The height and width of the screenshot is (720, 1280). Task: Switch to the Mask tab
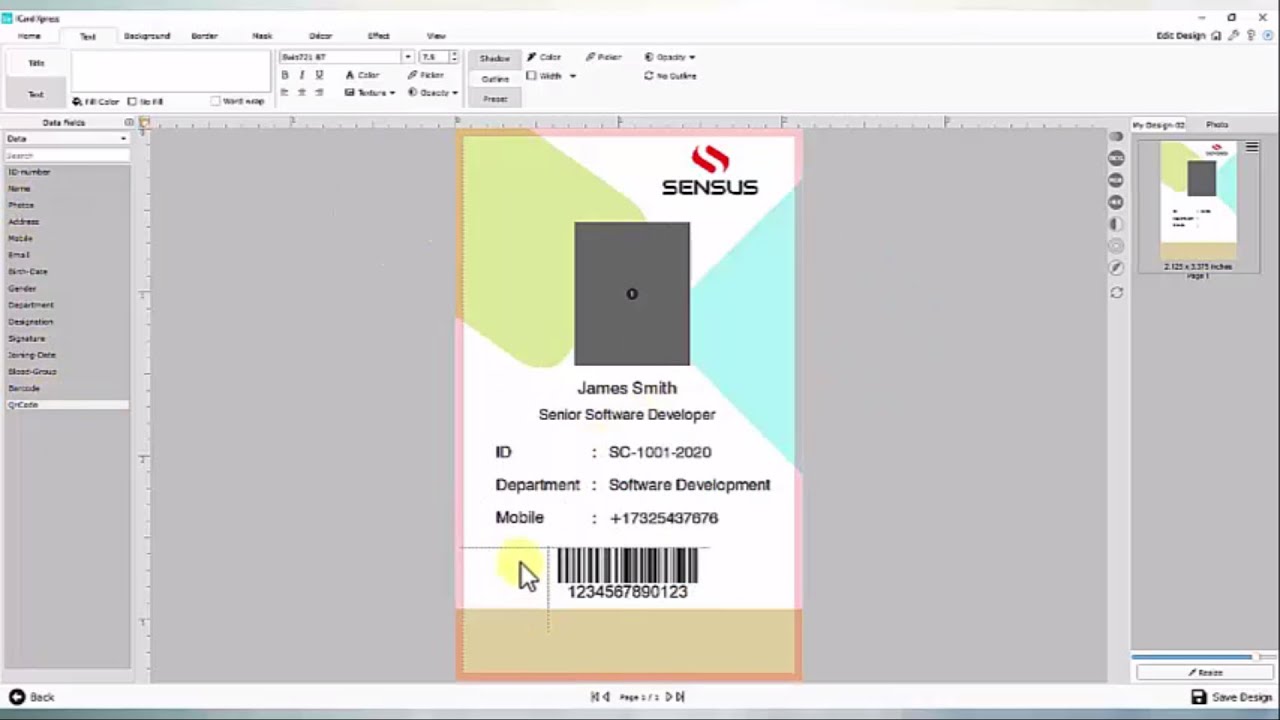pos(262,36)
